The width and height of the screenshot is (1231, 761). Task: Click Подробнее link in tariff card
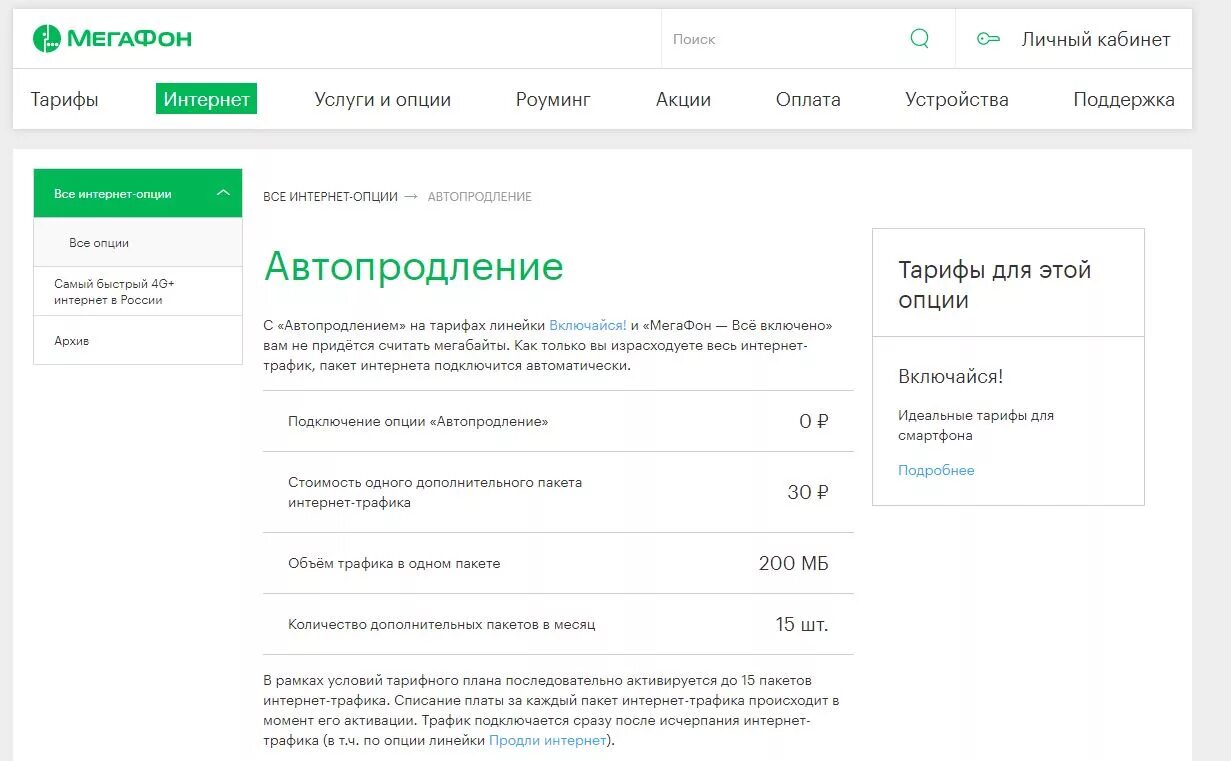[936, 470]
